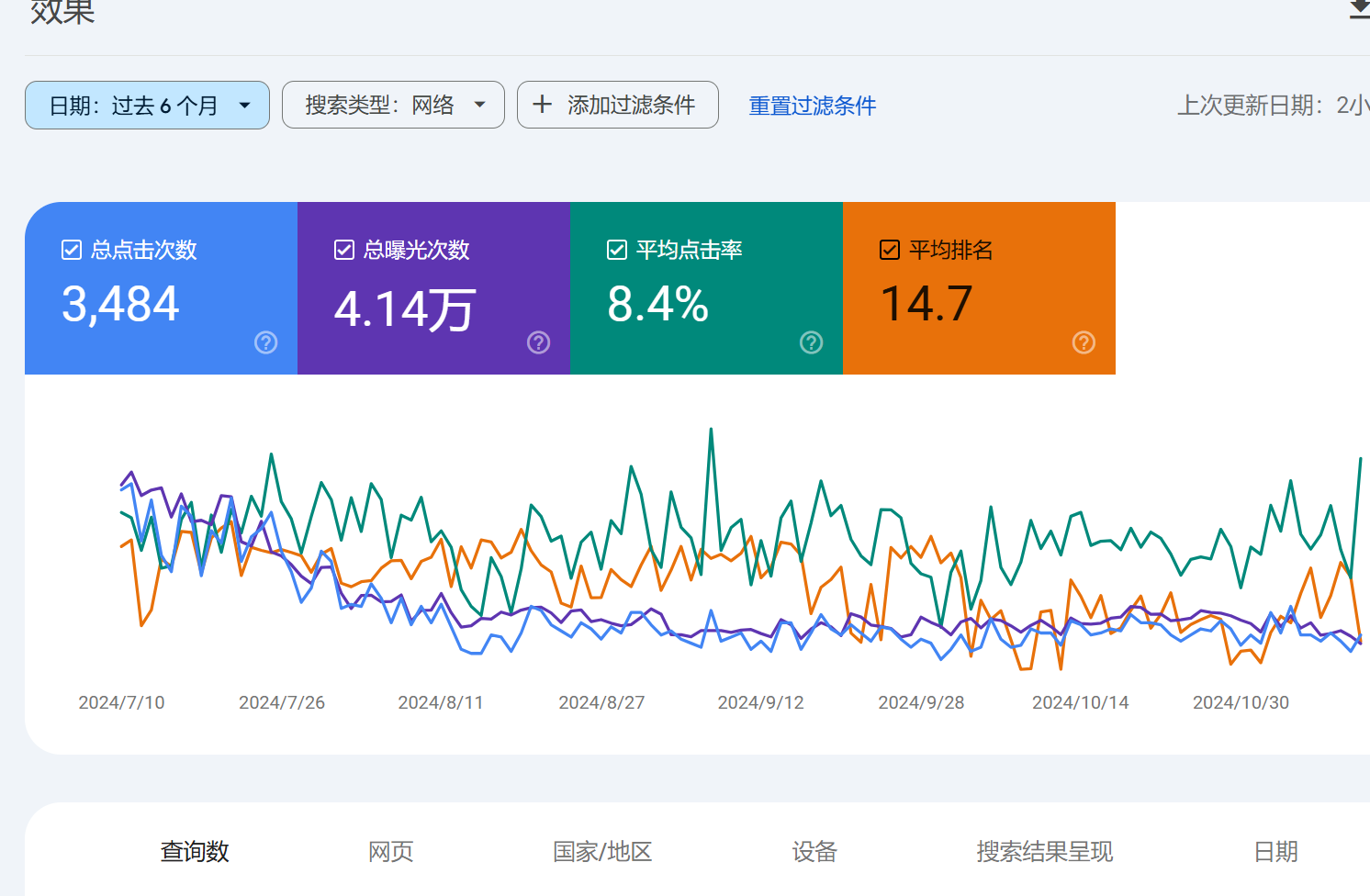Open the help icon on 总点击次数 card
This screenshot has width=1370, height=896.
coord(265,342)
